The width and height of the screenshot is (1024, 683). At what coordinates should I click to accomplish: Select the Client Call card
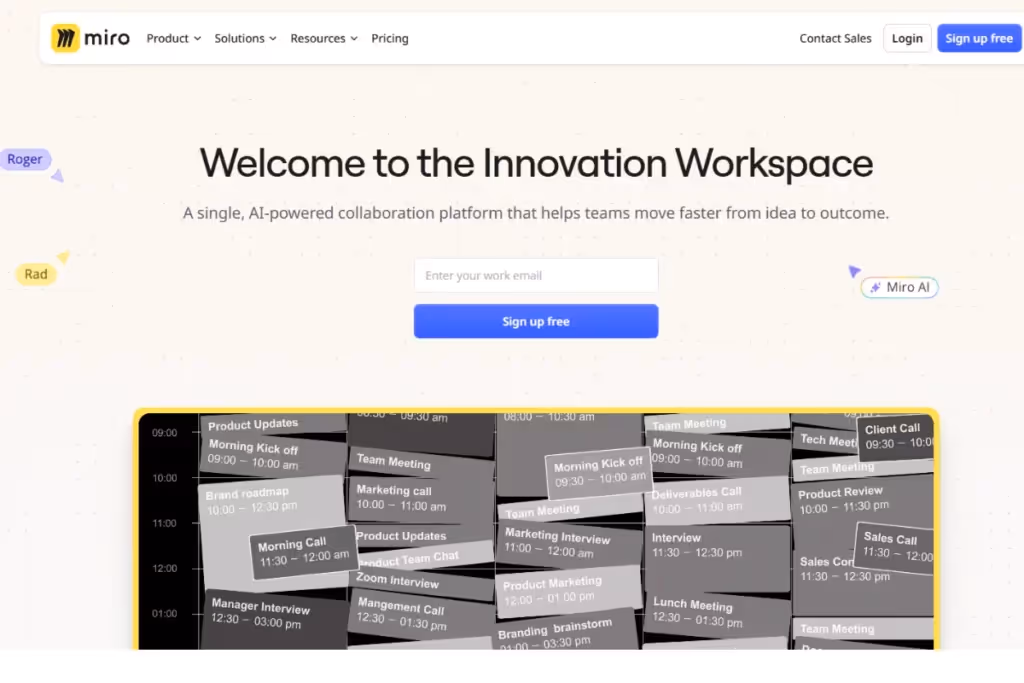pos(895,436)
